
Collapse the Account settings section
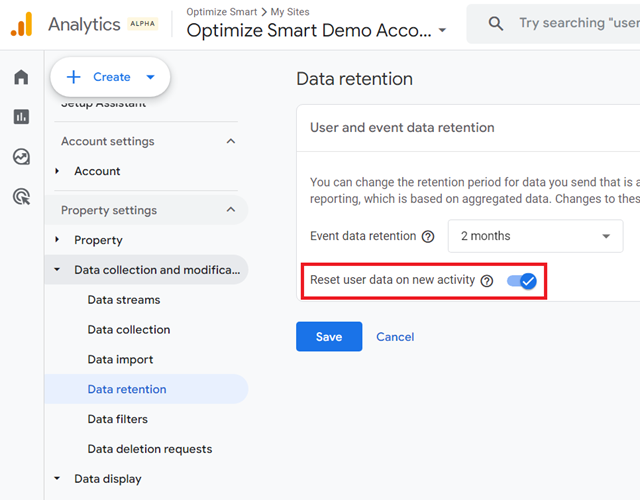click(x=231, y=141)
